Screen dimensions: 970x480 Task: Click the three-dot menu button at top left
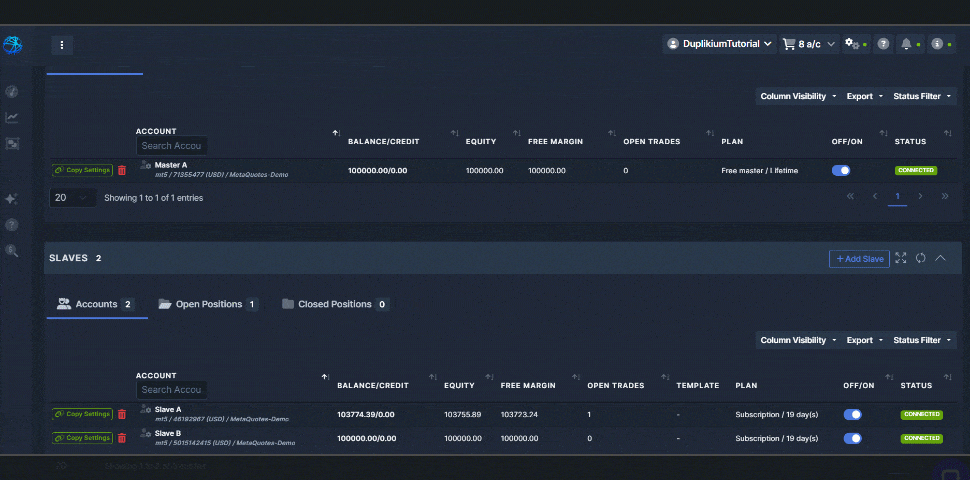(62, 45)
